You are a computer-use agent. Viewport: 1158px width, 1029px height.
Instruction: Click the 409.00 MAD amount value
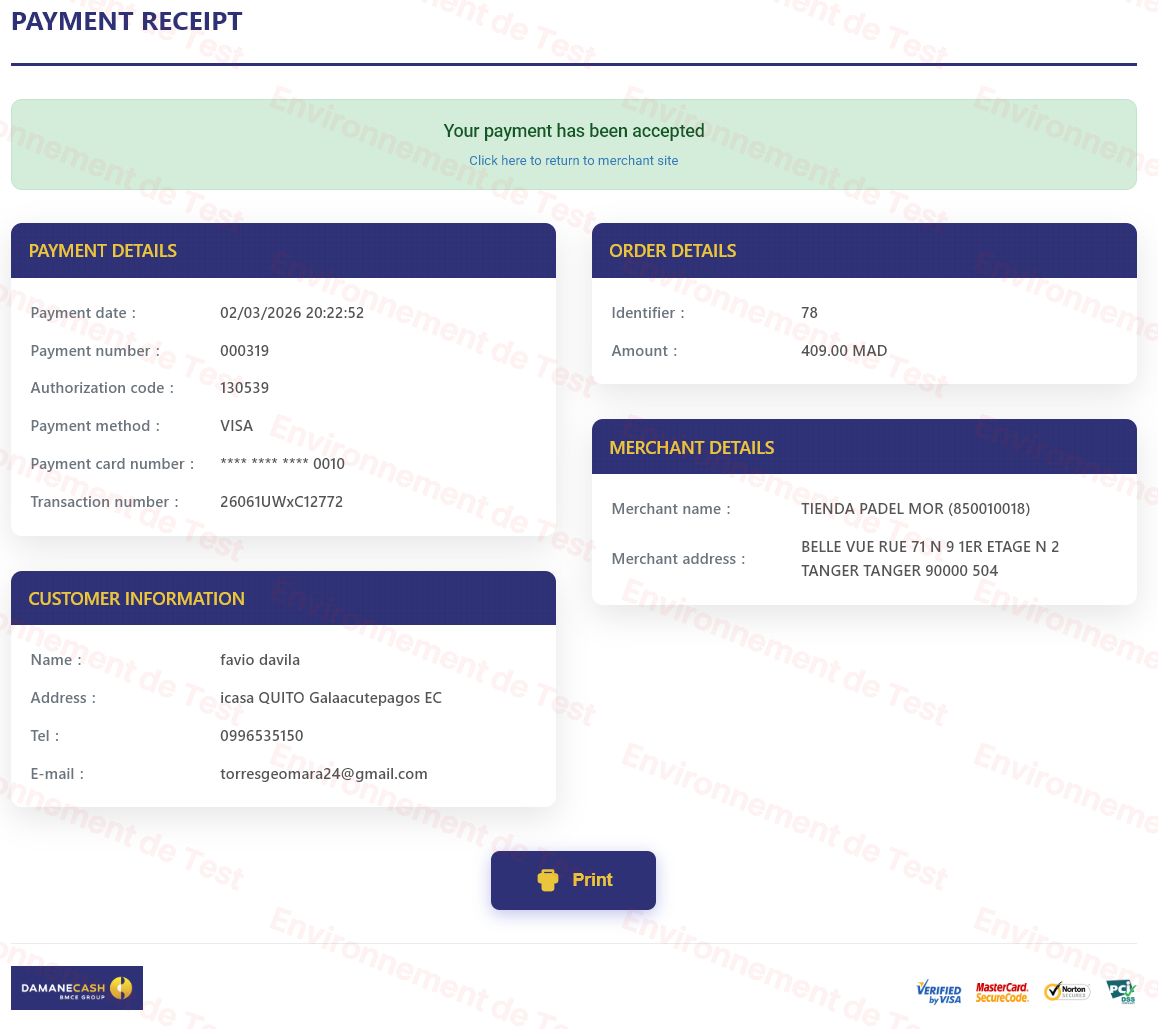coord(844,351)
